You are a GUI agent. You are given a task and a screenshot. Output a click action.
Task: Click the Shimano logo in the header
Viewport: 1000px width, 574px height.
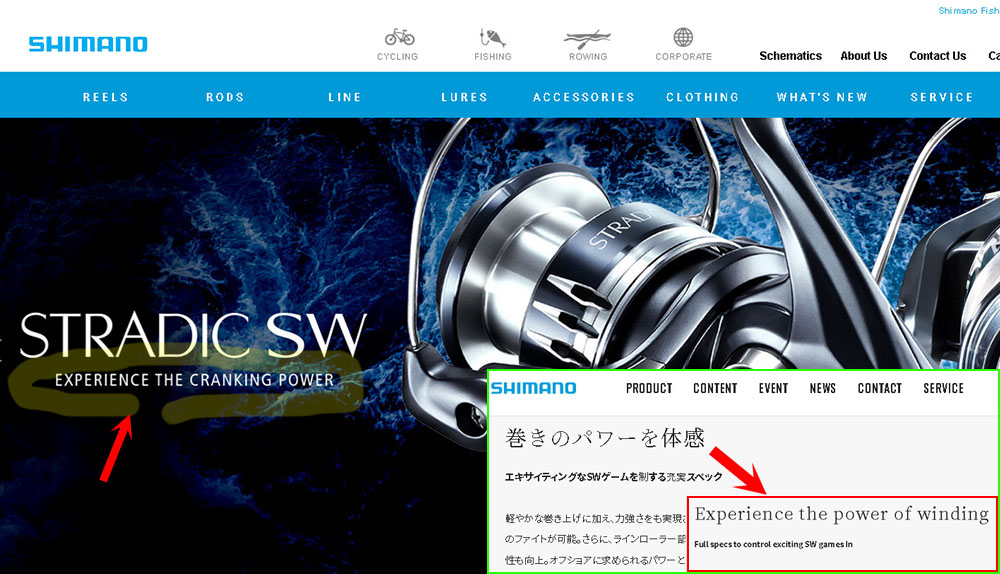(x=88, y=44)
